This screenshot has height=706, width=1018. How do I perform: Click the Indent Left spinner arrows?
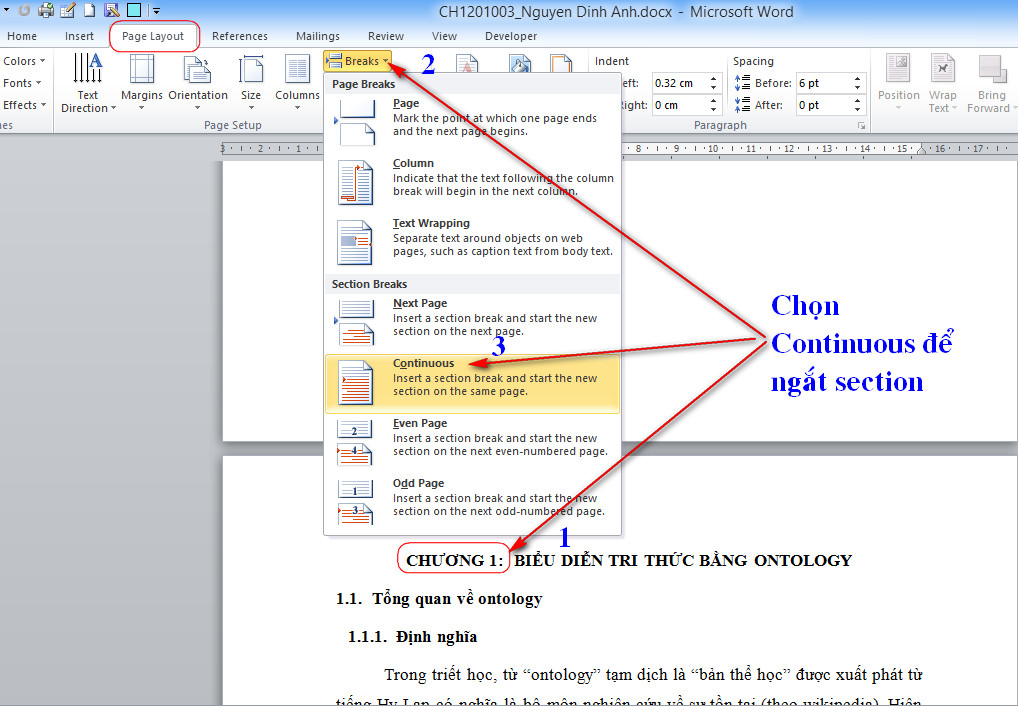point(714,83)
